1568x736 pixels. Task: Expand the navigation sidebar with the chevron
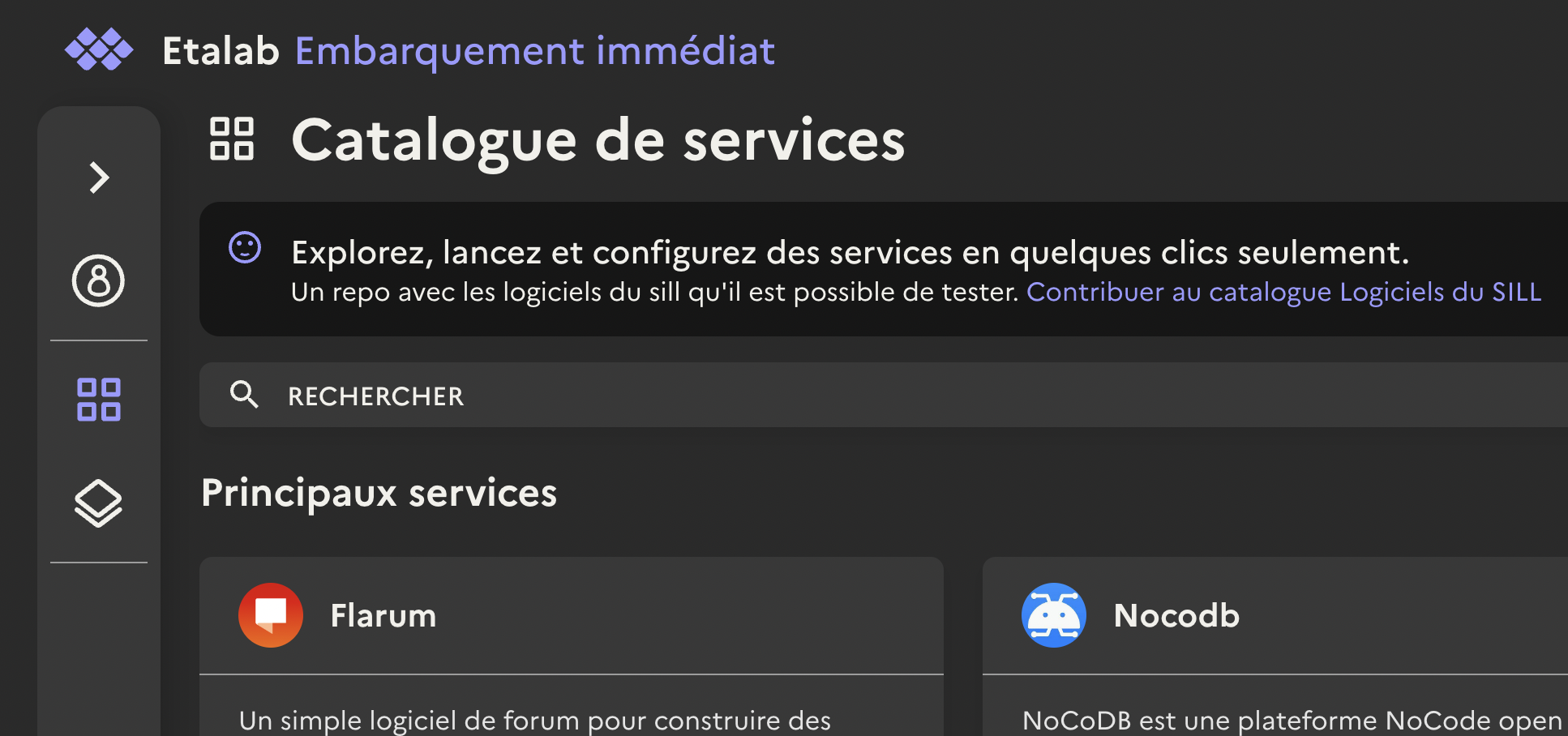coord(99,177)
